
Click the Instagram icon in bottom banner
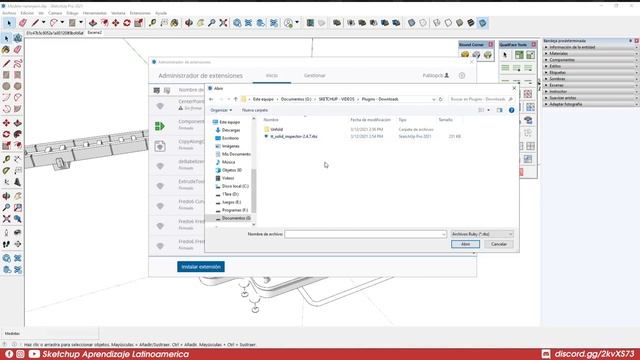[x=20, y=354]
